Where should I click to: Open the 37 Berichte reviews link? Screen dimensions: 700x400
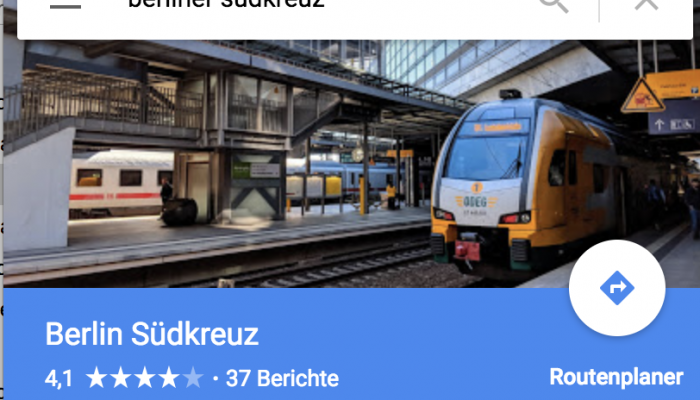tap(282, 379)
